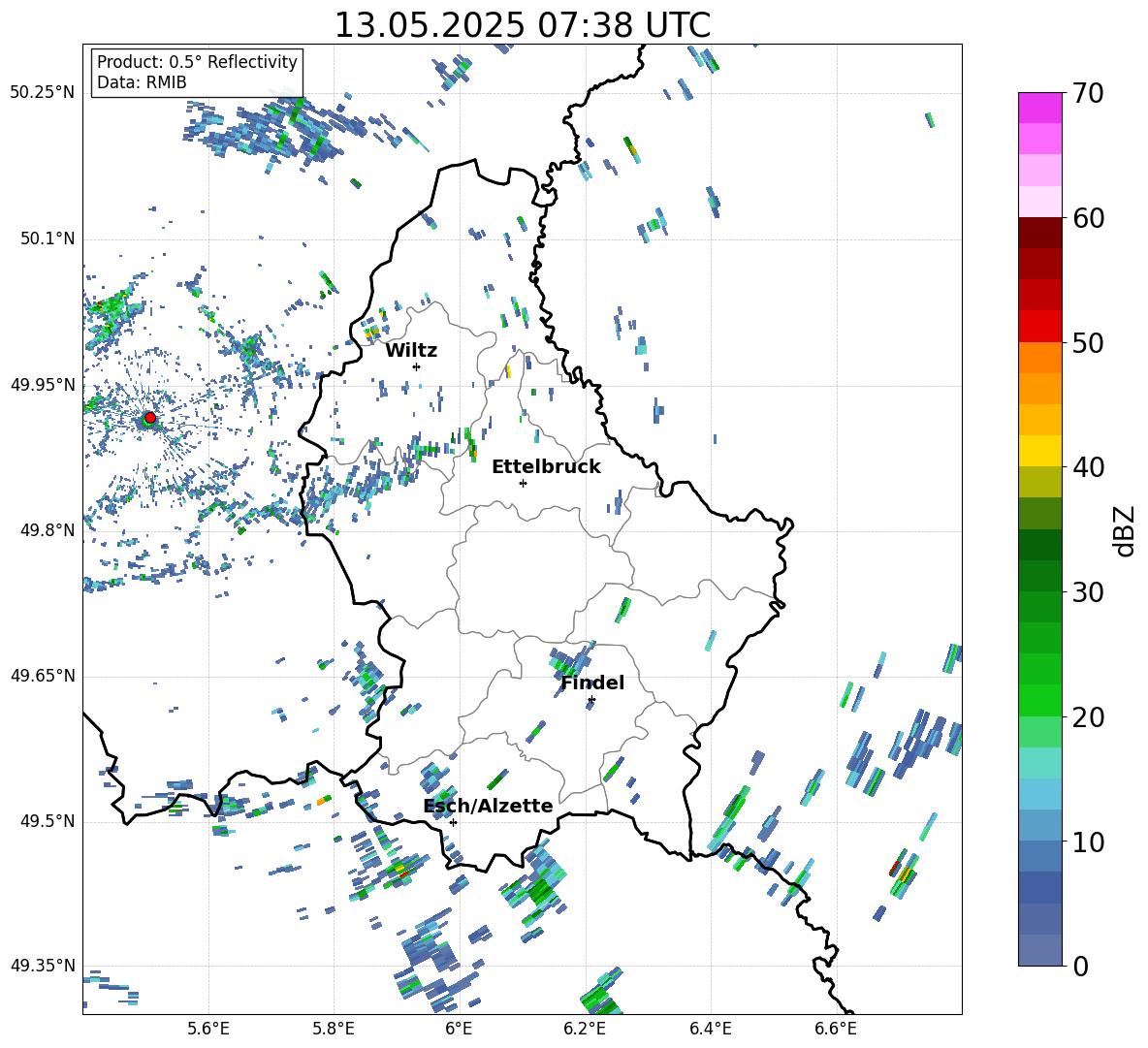The image size is (1148, 1048).
Task: Click the Esch/Alzette location cross marker
Action: (x=453, y=822)
